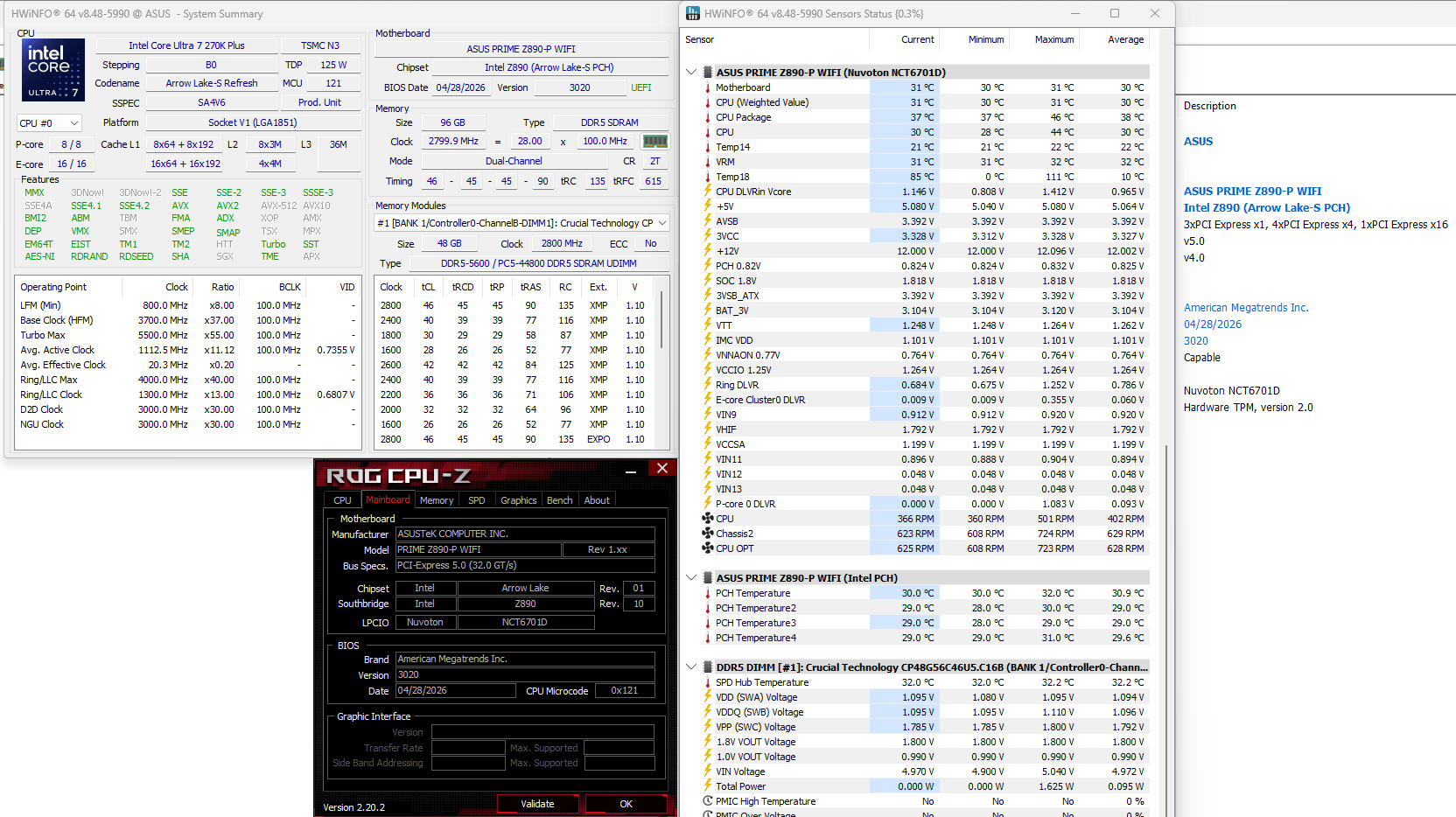Click Socket V1 (LGA1851) platform field
Viewport: 1456px width, 817px height.
253,122
